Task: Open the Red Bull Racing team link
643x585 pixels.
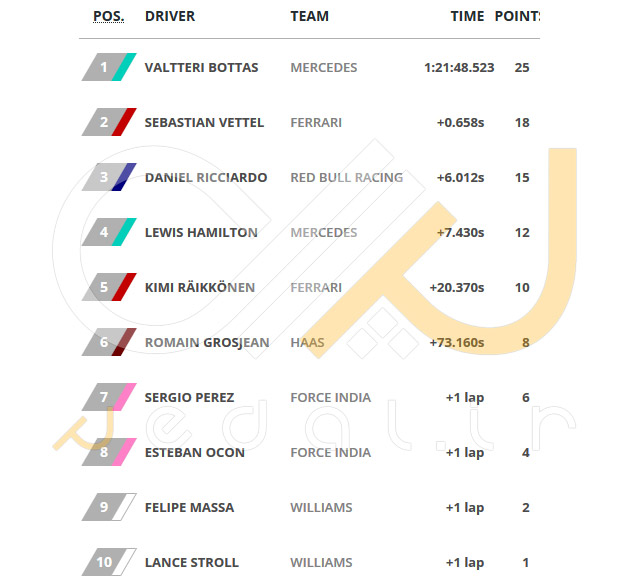Action: tap(347, 177)
